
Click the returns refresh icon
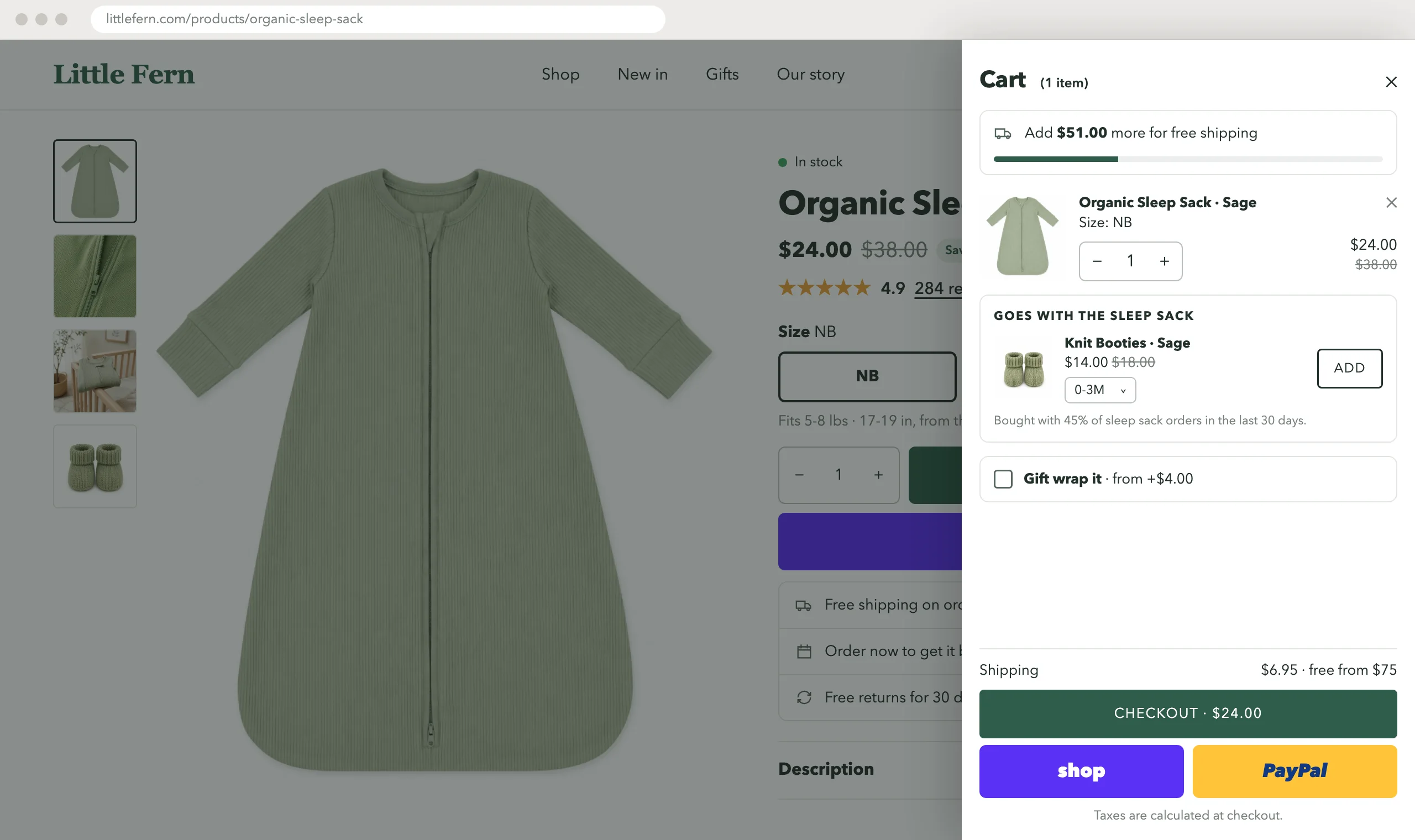tap(803, 697)
